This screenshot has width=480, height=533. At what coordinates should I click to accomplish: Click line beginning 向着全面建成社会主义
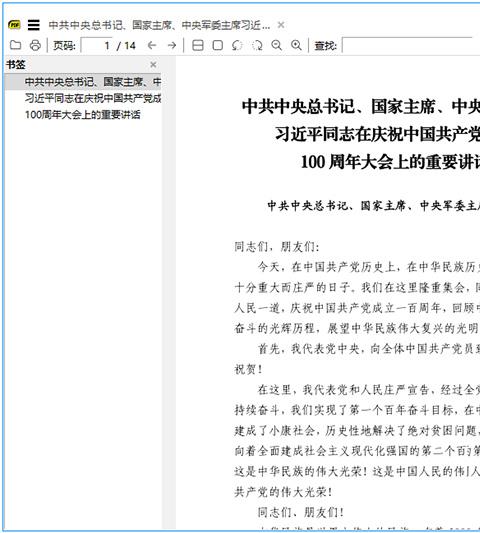tap(357, 451)
